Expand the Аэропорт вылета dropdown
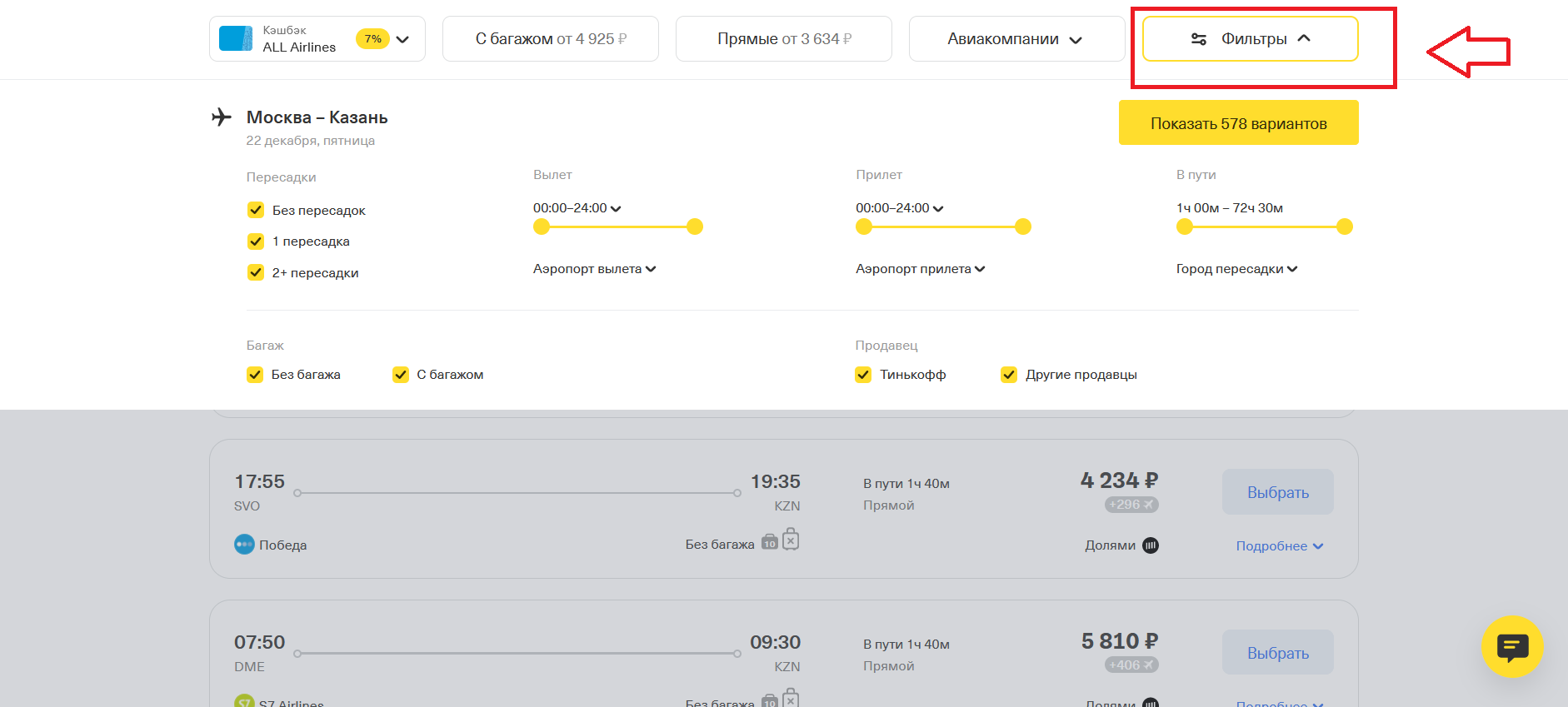The height and width of the screenshot is (707, 1568). pyautogui.click(x=594, y=269)
